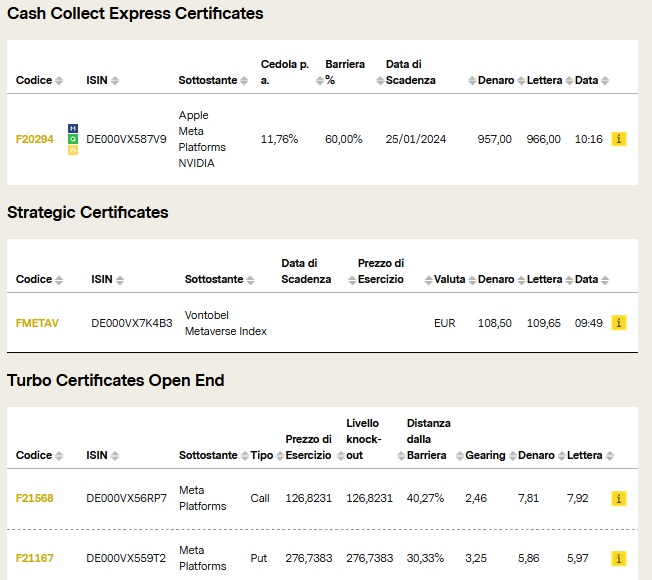Sort Strategic Certificates by Prezzo di Esercizio
The image size is (652, 580).
point(428,280)
